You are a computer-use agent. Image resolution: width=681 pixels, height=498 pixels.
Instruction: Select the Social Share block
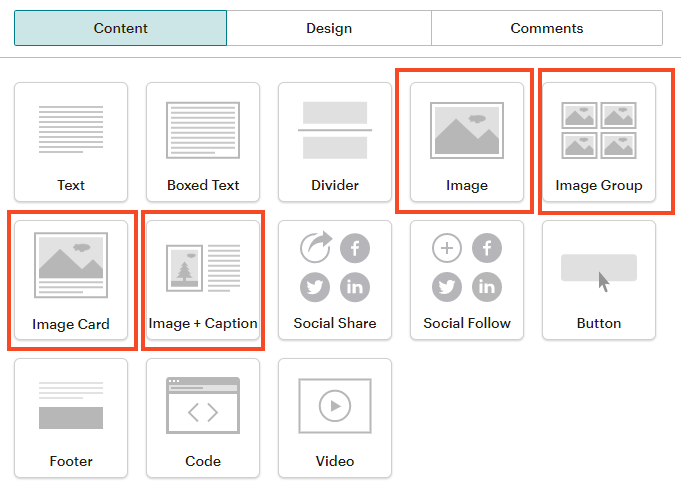coord(335,281)
